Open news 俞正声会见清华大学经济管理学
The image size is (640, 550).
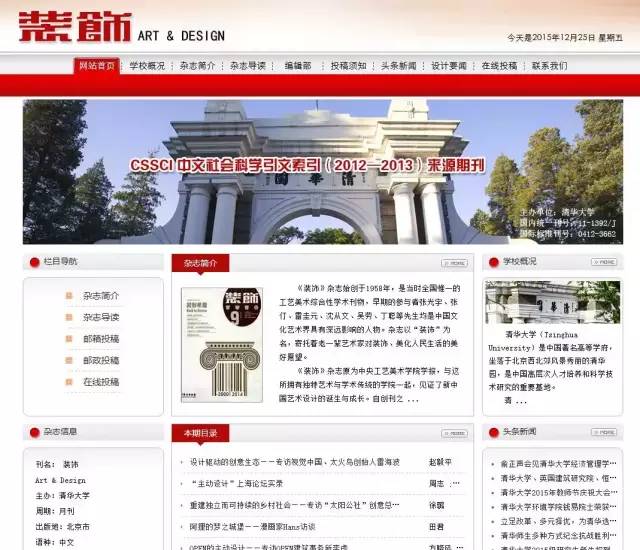point(558,464)
